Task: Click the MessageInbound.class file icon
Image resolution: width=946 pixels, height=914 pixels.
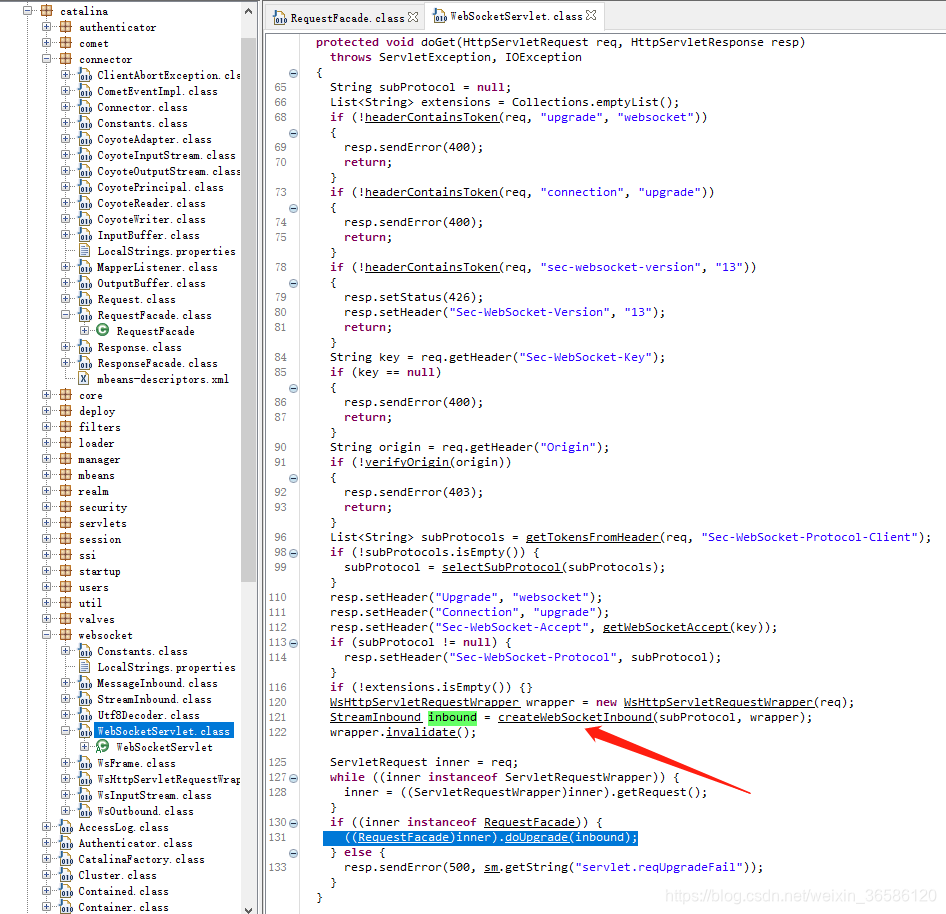Action: click(x=85, y=682)
